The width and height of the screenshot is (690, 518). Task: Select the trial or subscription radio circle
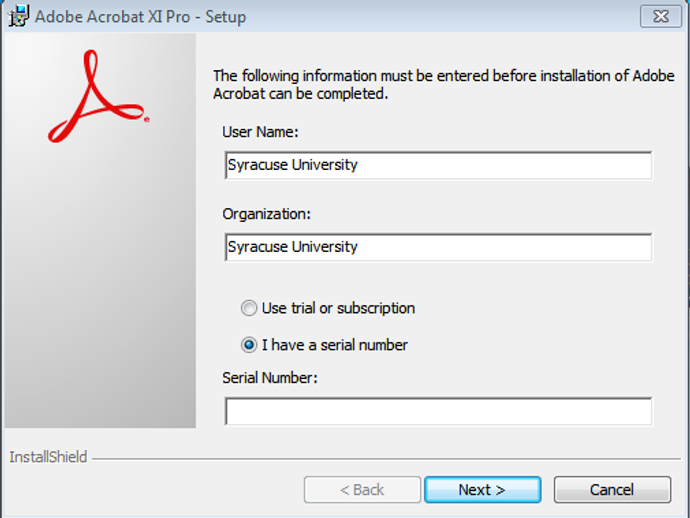point(249,308)
